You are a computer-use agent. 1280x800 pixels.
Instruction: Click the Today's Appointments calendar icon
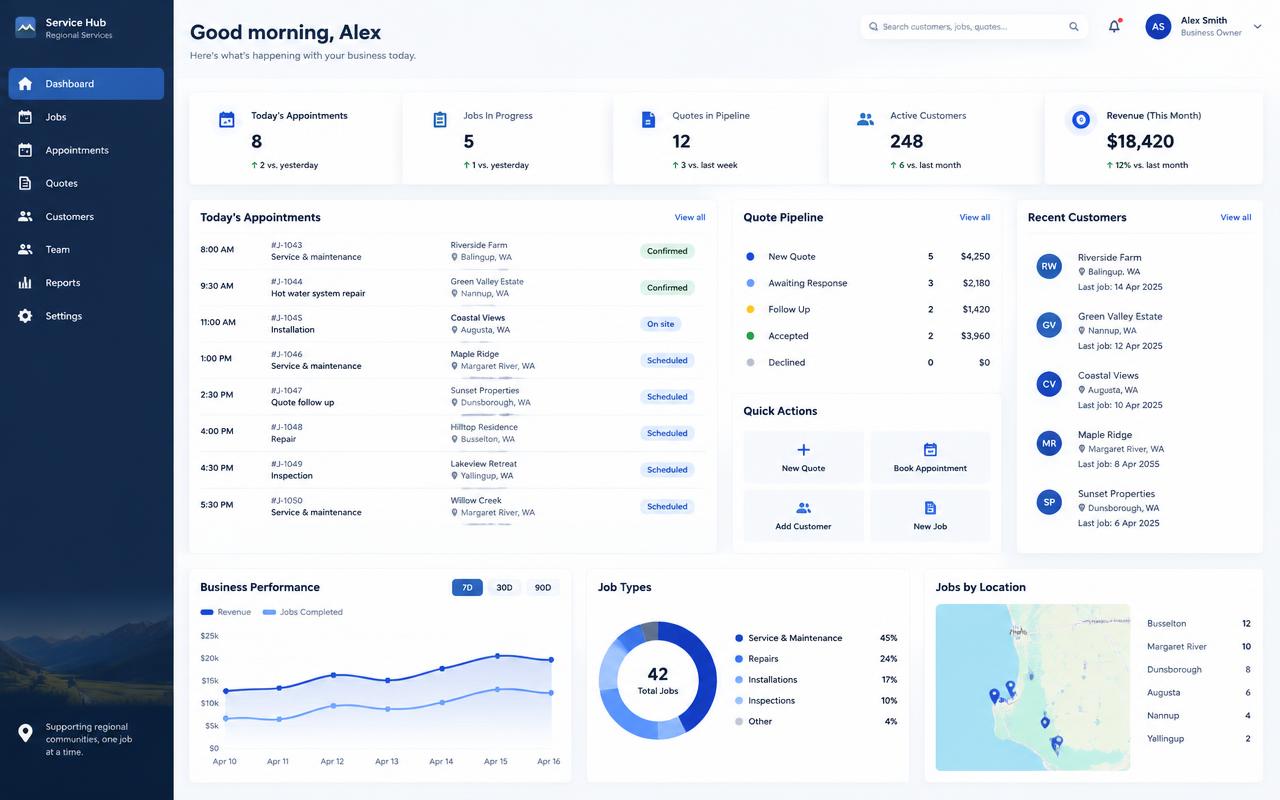pos(227,120)
